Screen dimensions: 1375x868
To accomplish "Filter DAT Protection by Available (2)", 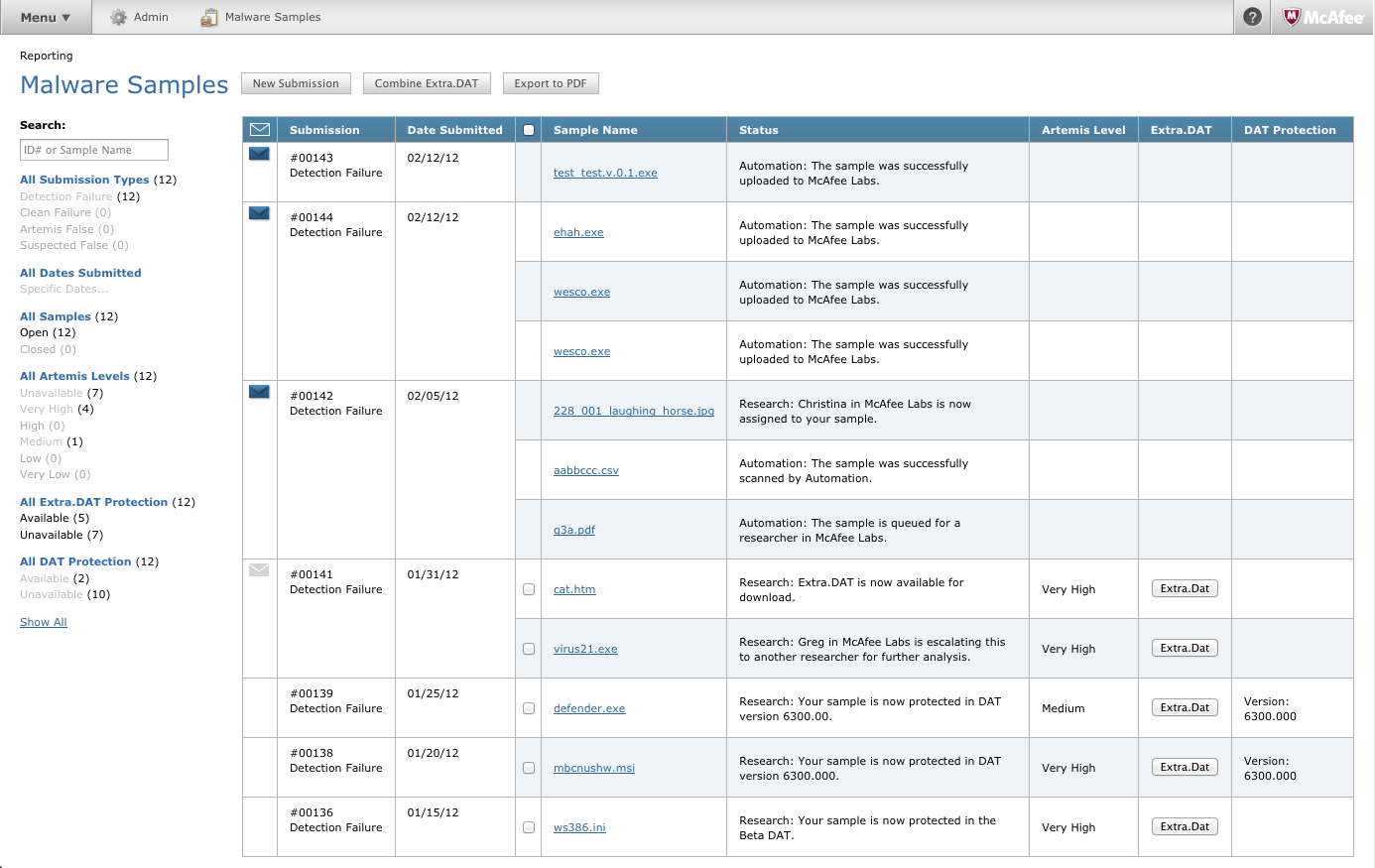I will pyautogui.click(x=55, y=578).
